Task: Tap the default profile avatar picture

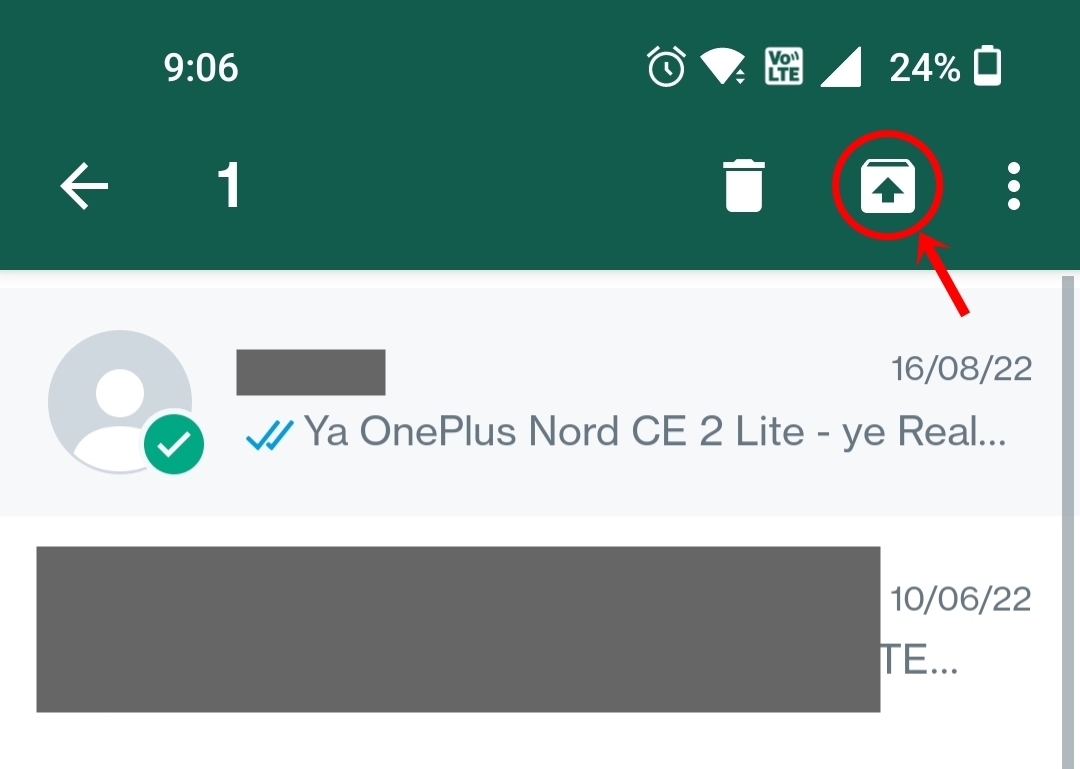Action: pos(120,402)
